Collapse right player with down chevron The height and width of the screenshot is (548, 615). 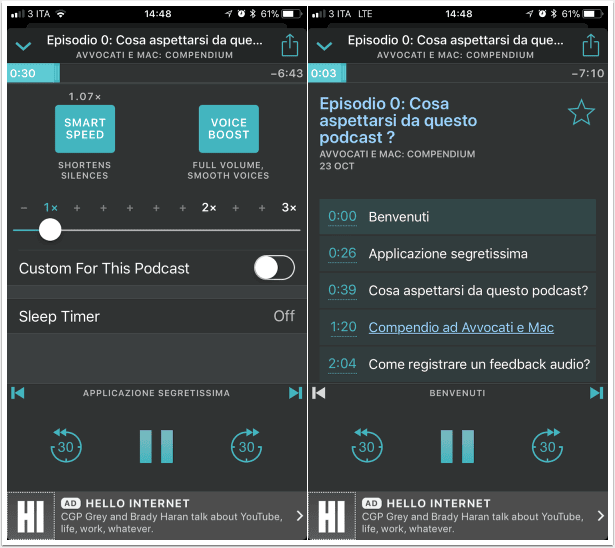[x=324, y=46]
